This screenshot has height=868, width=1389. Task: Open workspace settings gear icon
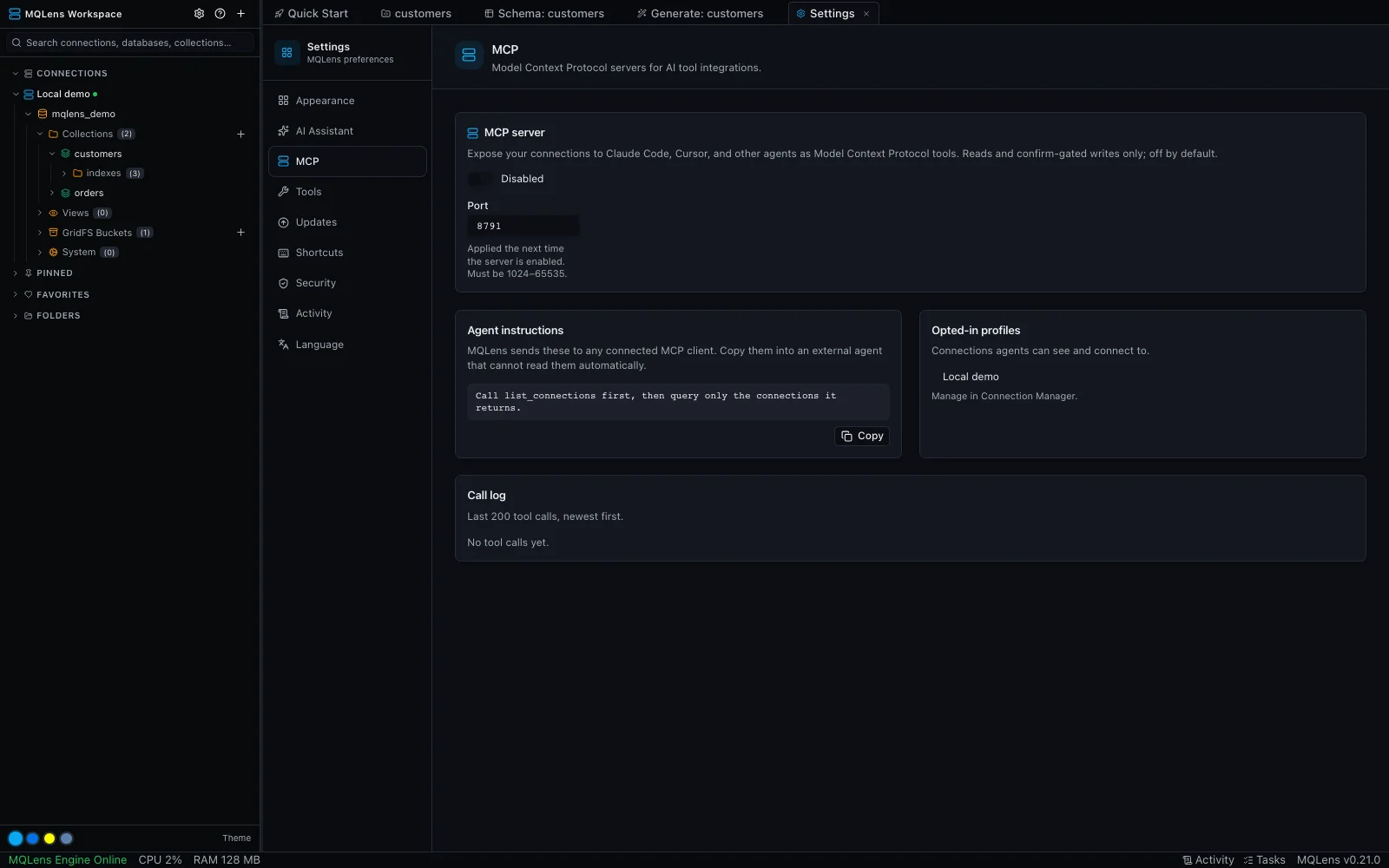[199, 14]
